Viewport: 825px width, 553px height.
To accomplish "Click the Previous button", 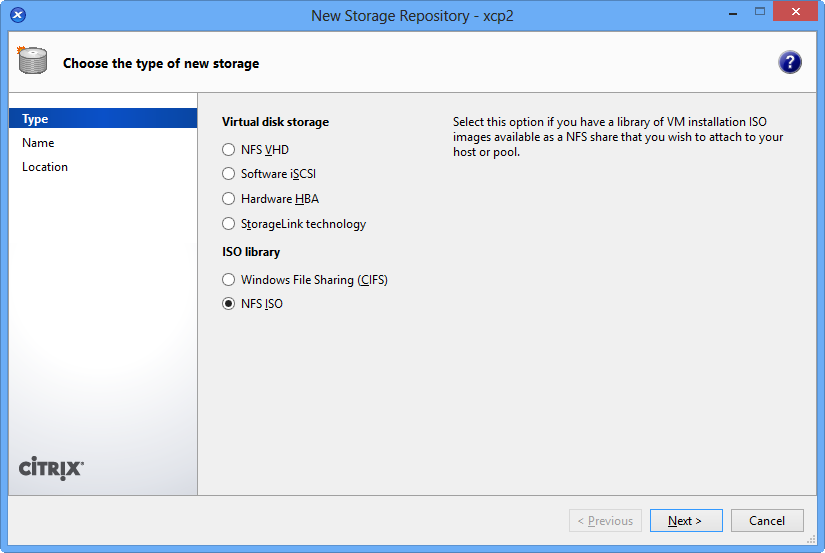I will click(x=605, y=521).
